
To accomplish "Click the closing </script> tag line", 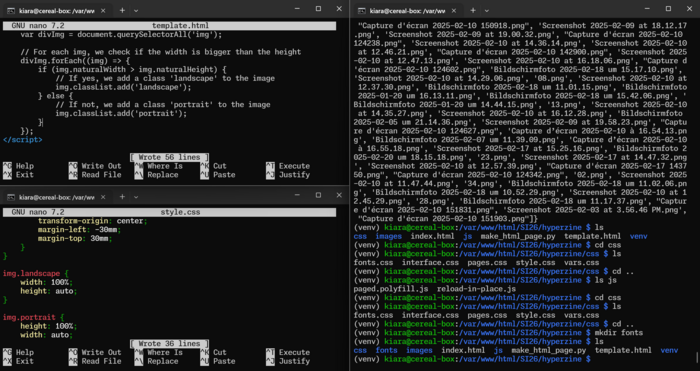I will (x=23, y=140).
